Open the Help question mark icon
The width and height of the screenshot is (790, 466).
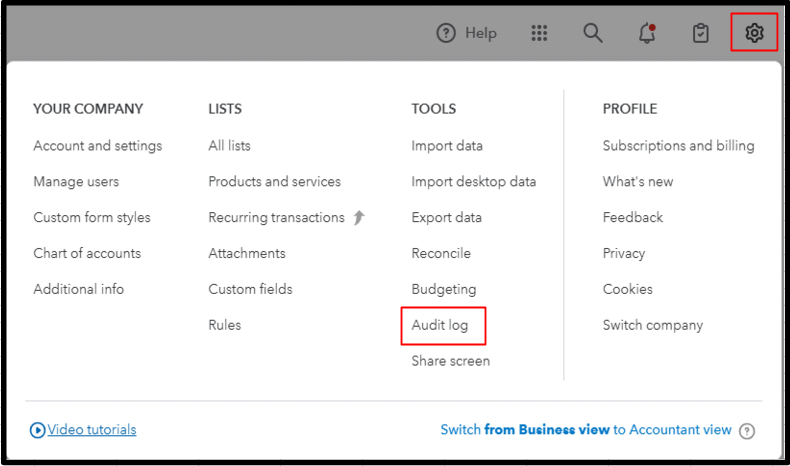click(446, 33)
